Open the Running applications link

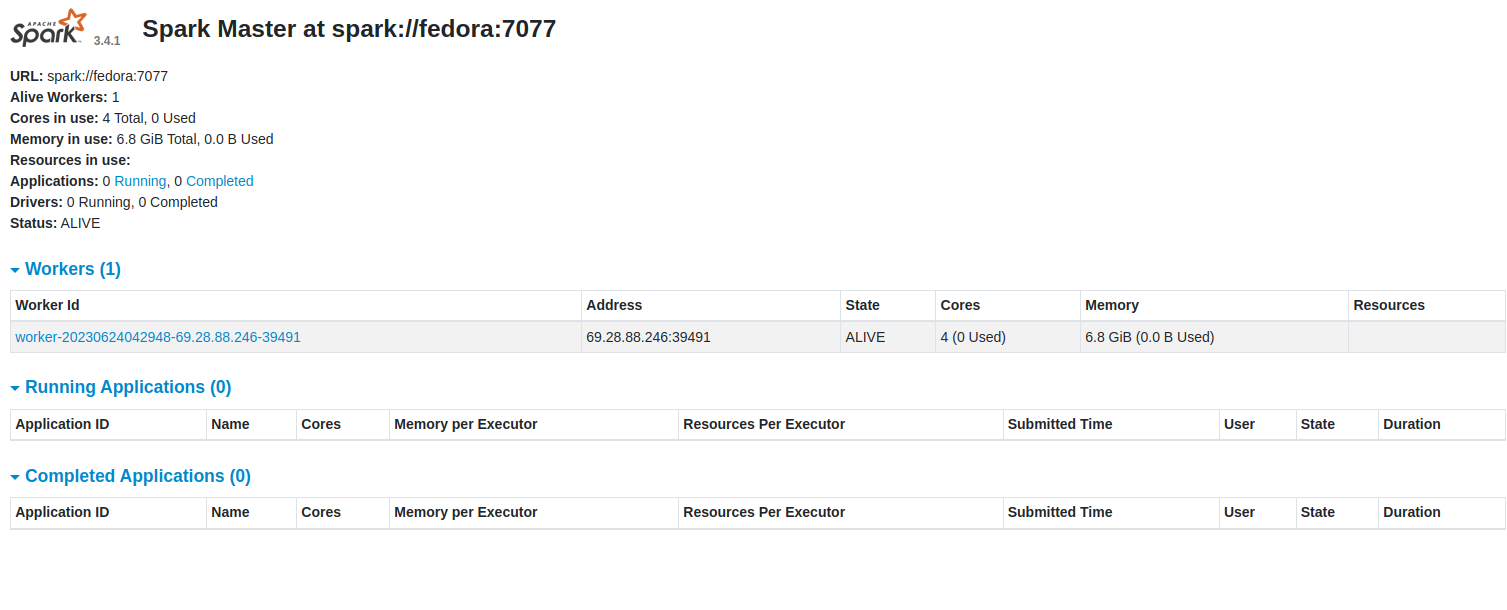tap(140, 181)
